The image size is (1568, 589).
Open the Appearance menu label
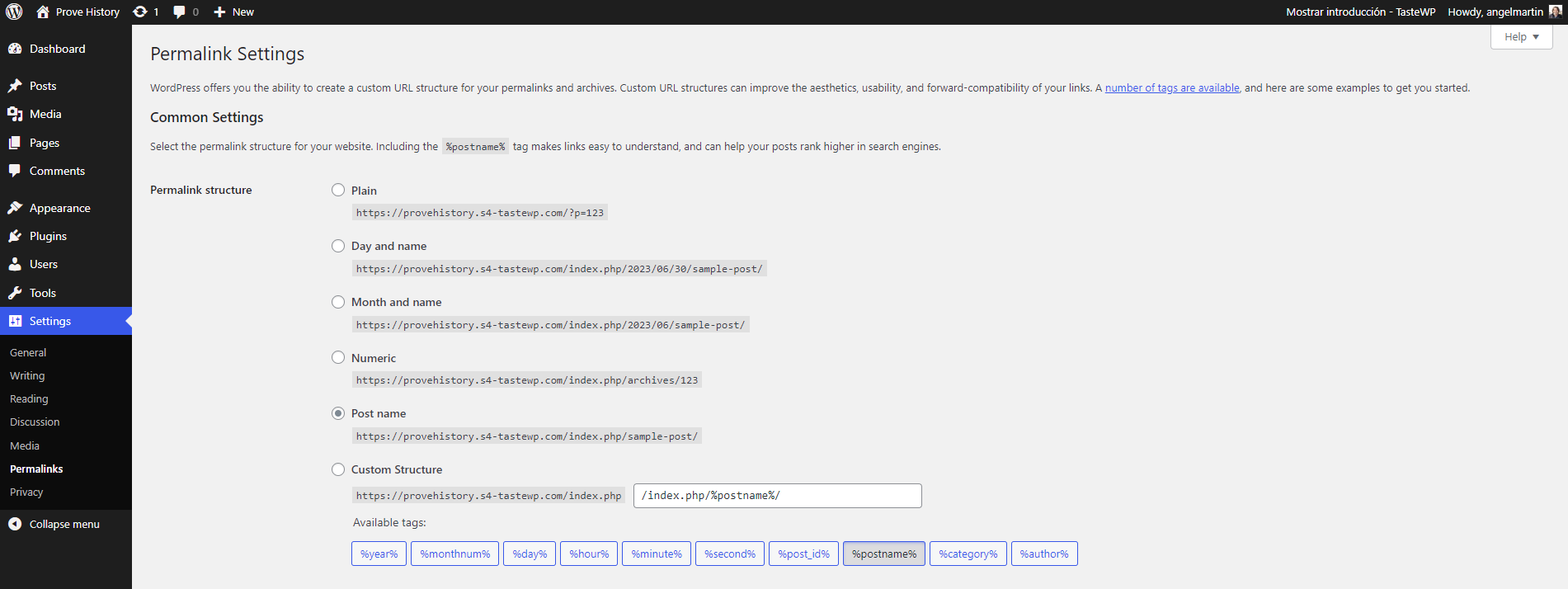pyautogui.click(x=60, y=208)
